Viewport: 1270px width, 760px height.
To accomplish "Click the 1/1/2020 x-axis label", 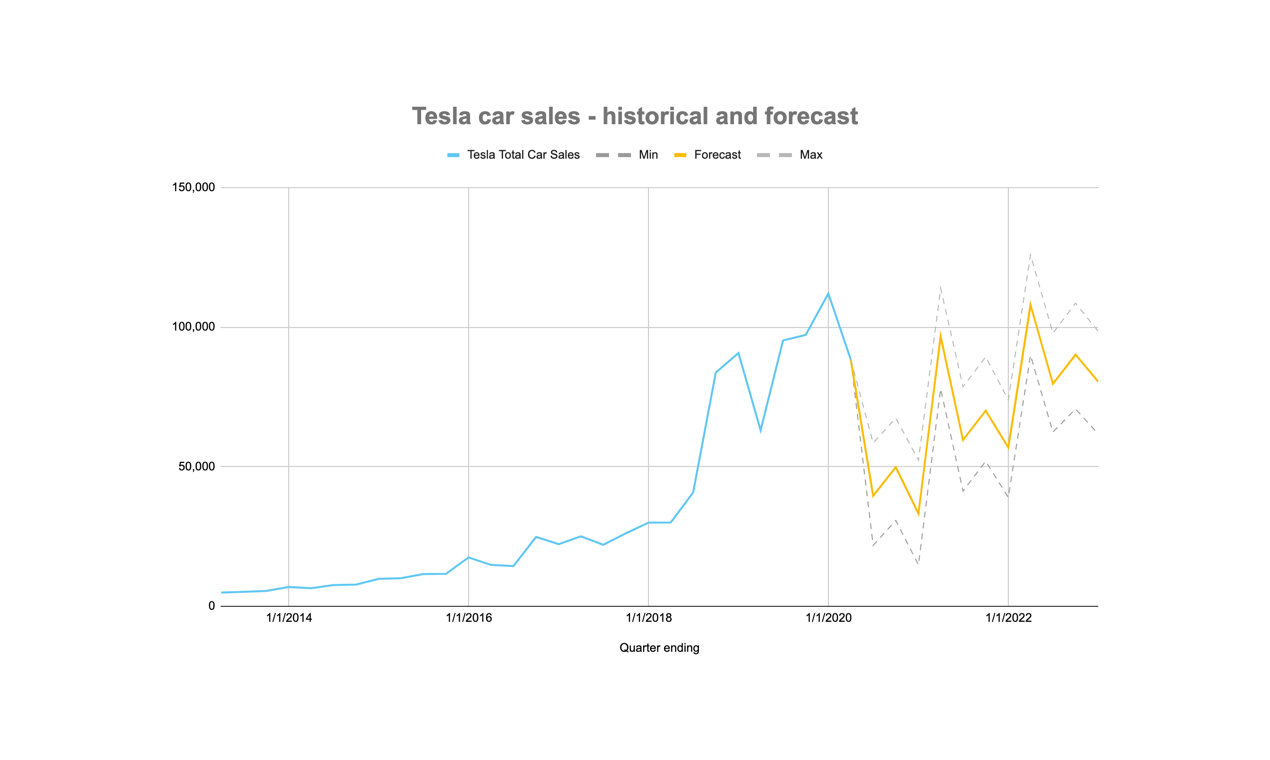I will click(x=828, y=618).
